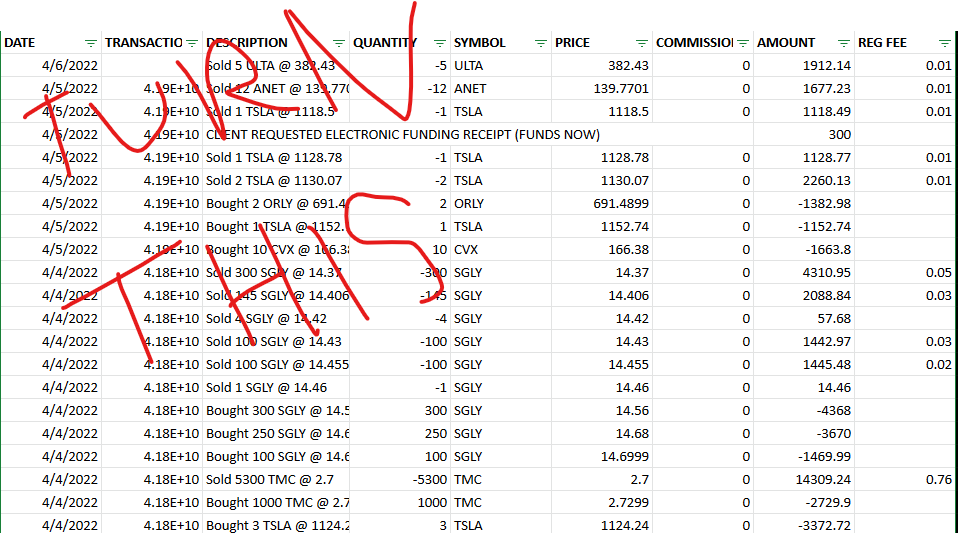
Task: Select the description Sold 1 TSLA @ 1128.78
Action: [x=276, y=158]
